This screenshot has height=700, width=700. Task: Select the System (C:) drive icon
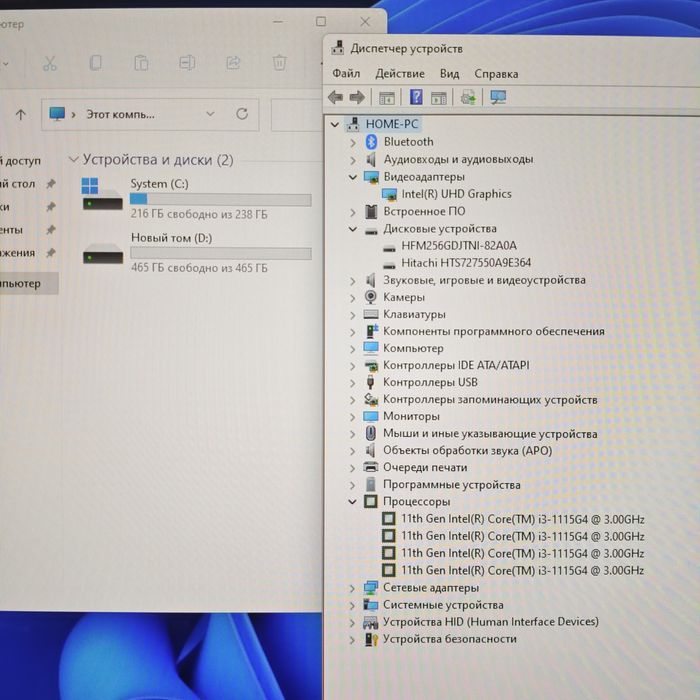coord(102,194)
